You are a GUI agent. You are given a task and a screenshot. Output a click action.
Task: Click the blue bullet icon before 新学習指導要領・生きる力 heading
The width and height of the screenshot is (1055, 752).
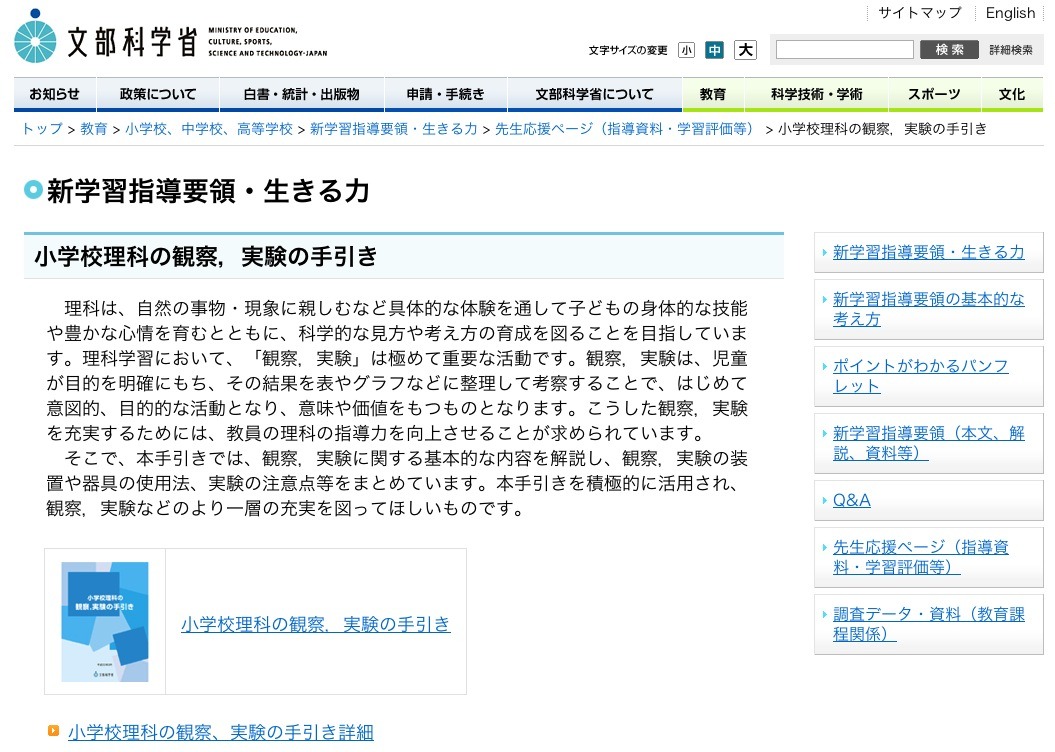(x=34, y=190)
